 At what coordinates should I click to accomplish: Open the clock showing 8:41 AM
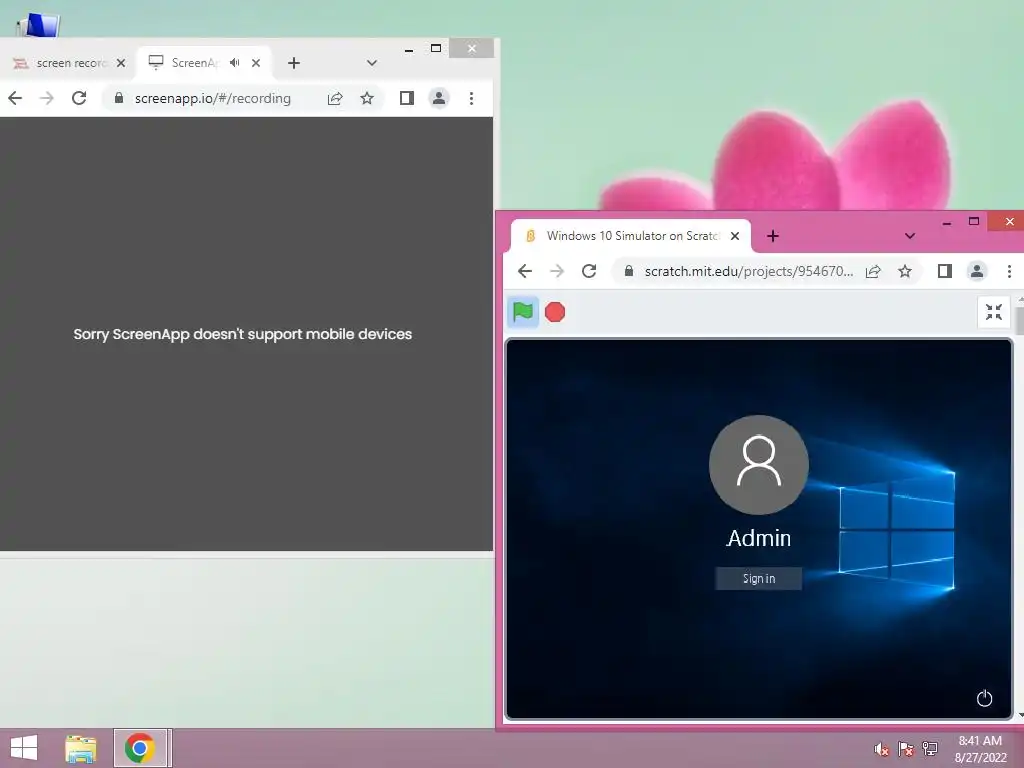(980, 748)
